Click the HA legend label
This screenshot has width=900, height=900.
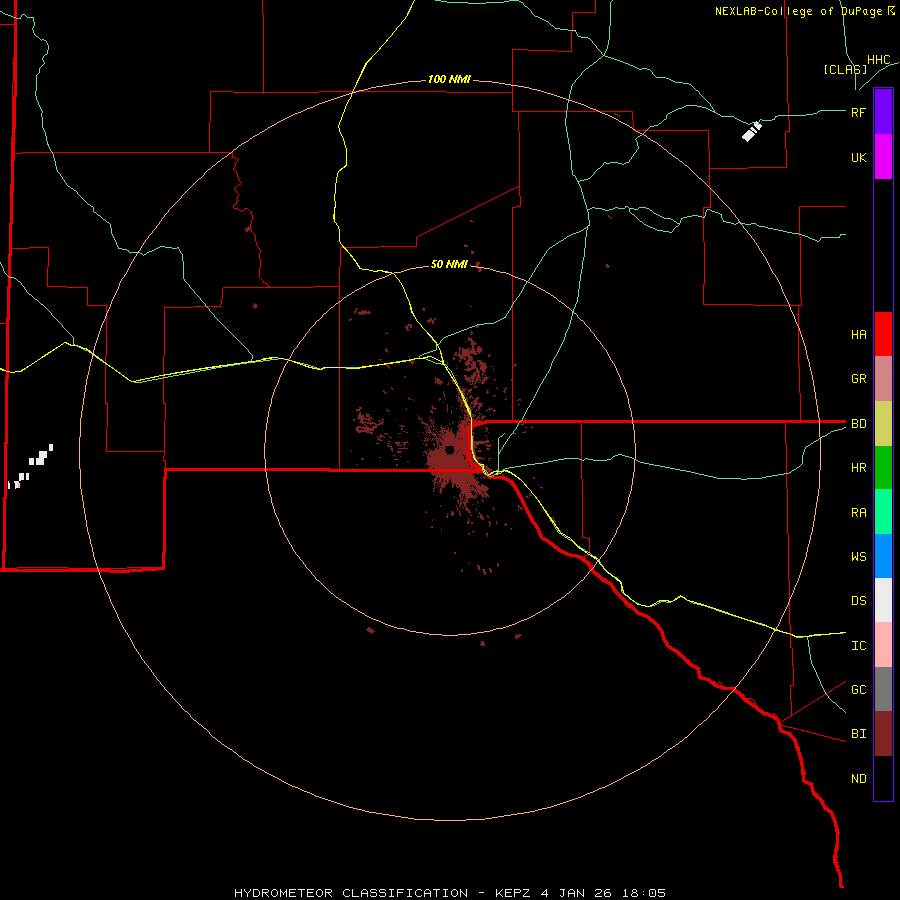858,334
